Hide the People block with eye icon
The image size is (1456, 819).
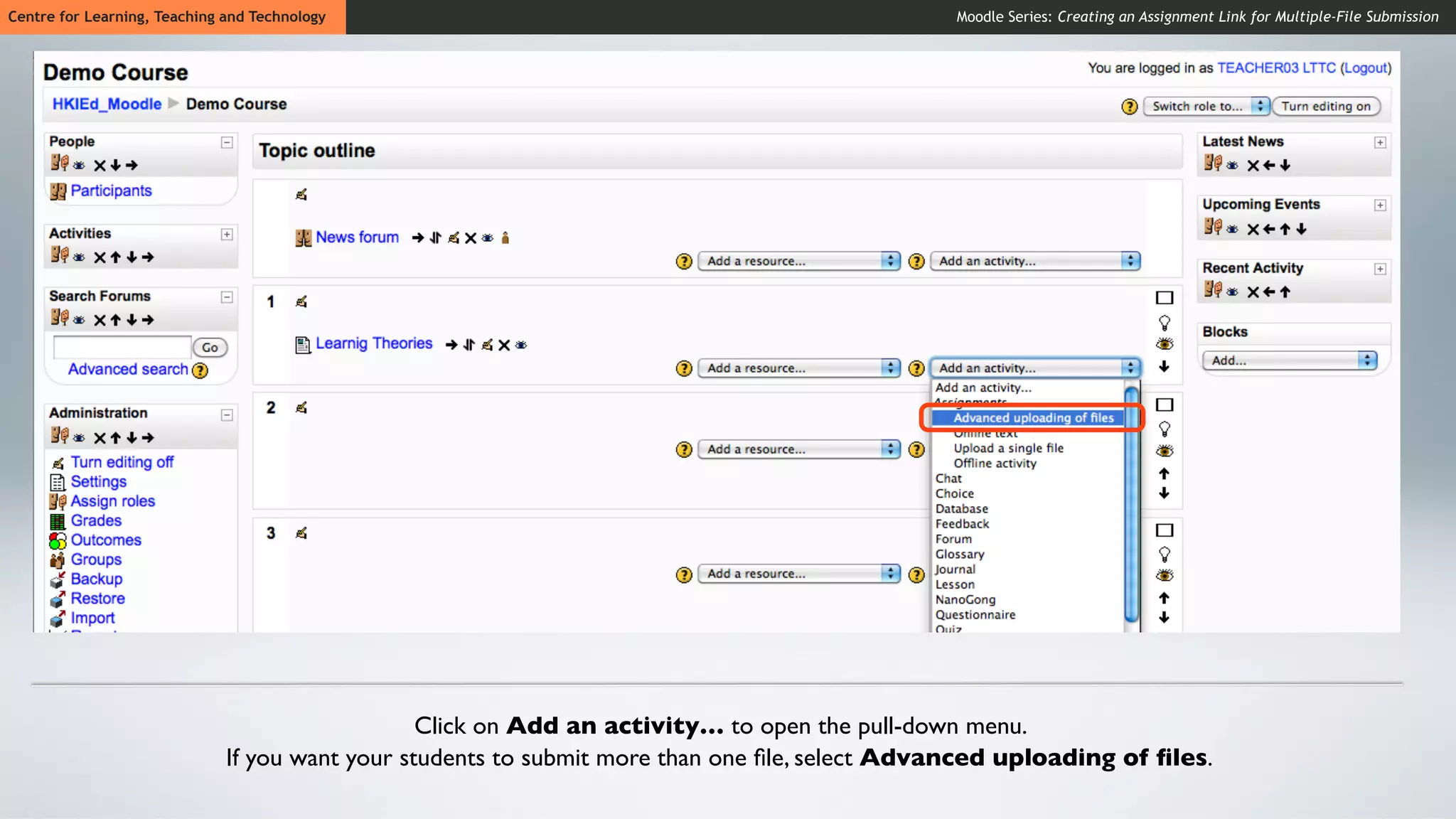pos(79,166)
